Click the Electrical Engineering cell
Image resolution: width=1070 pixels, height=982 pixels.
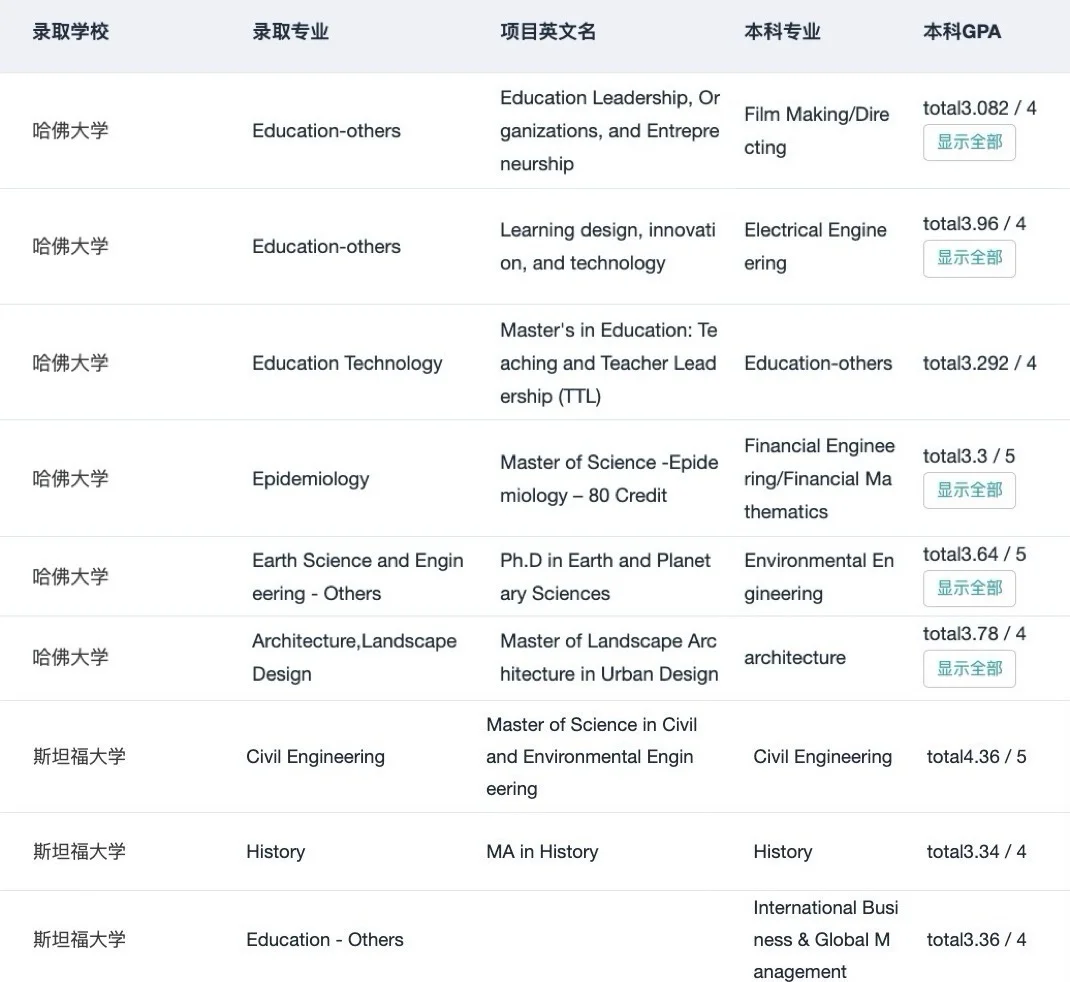[x=815, y=246]
